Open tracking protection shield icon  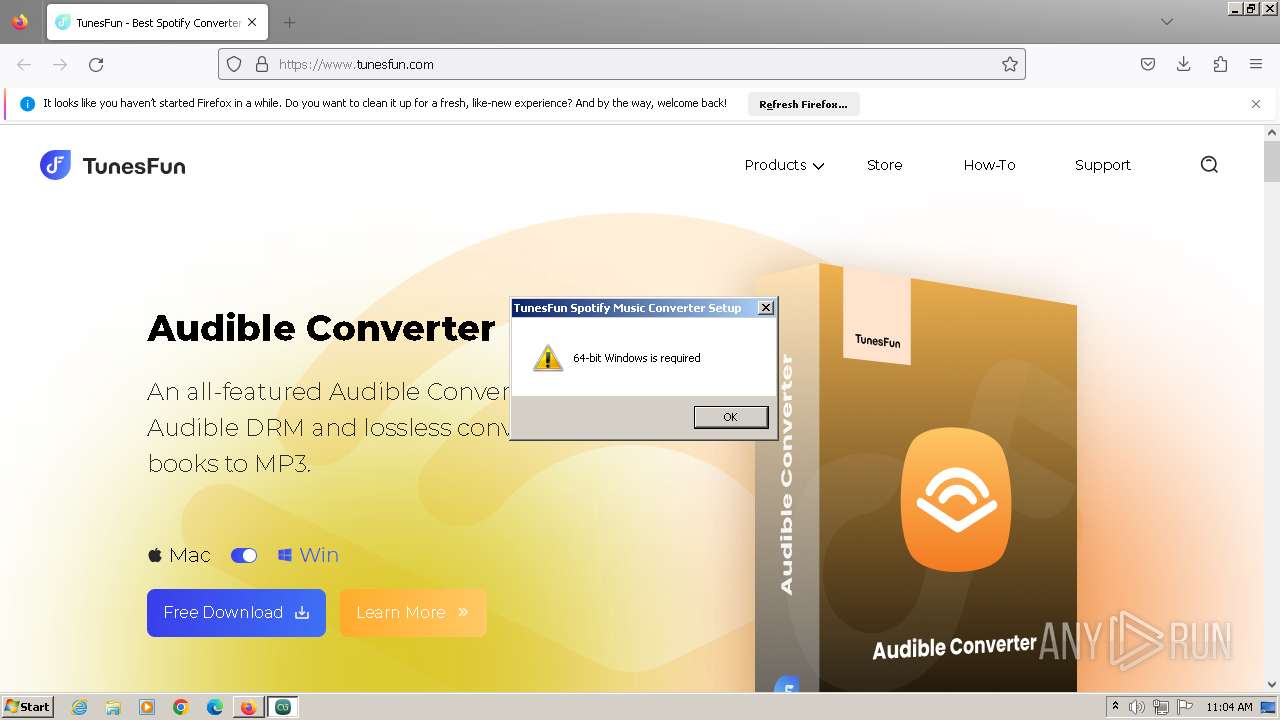234,64
